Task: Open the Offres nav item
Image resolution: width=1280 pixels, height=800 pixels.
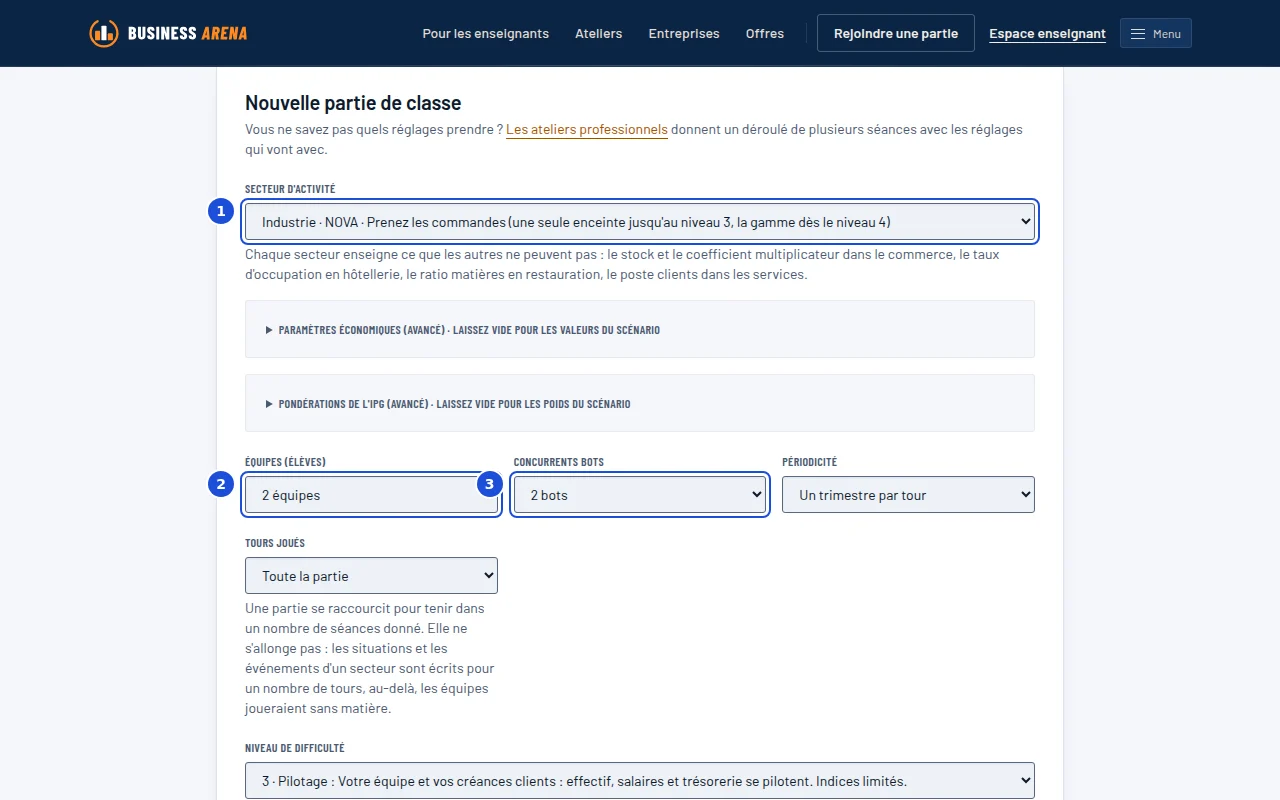Action: [x=765, y=33]
